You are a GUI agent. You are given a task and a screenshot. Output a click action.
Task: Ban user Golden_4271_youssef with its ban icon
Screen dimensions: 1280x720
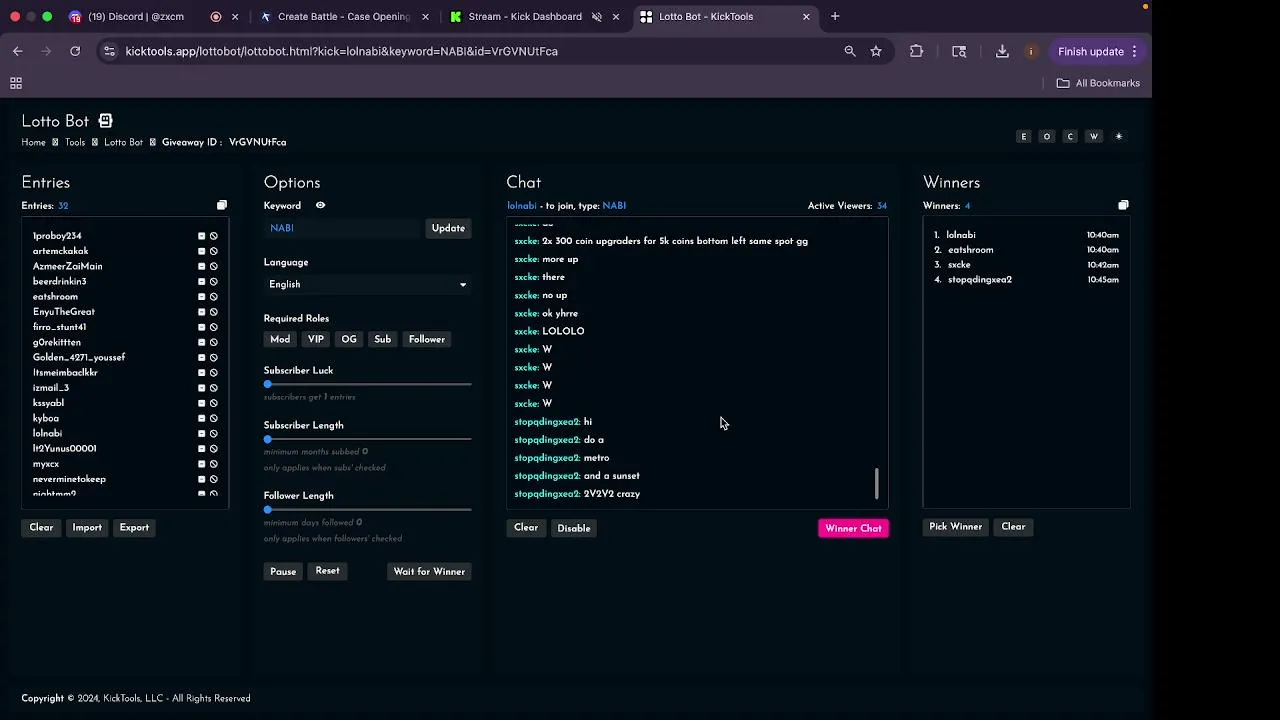pyautogui.click(x=213, y=357)
